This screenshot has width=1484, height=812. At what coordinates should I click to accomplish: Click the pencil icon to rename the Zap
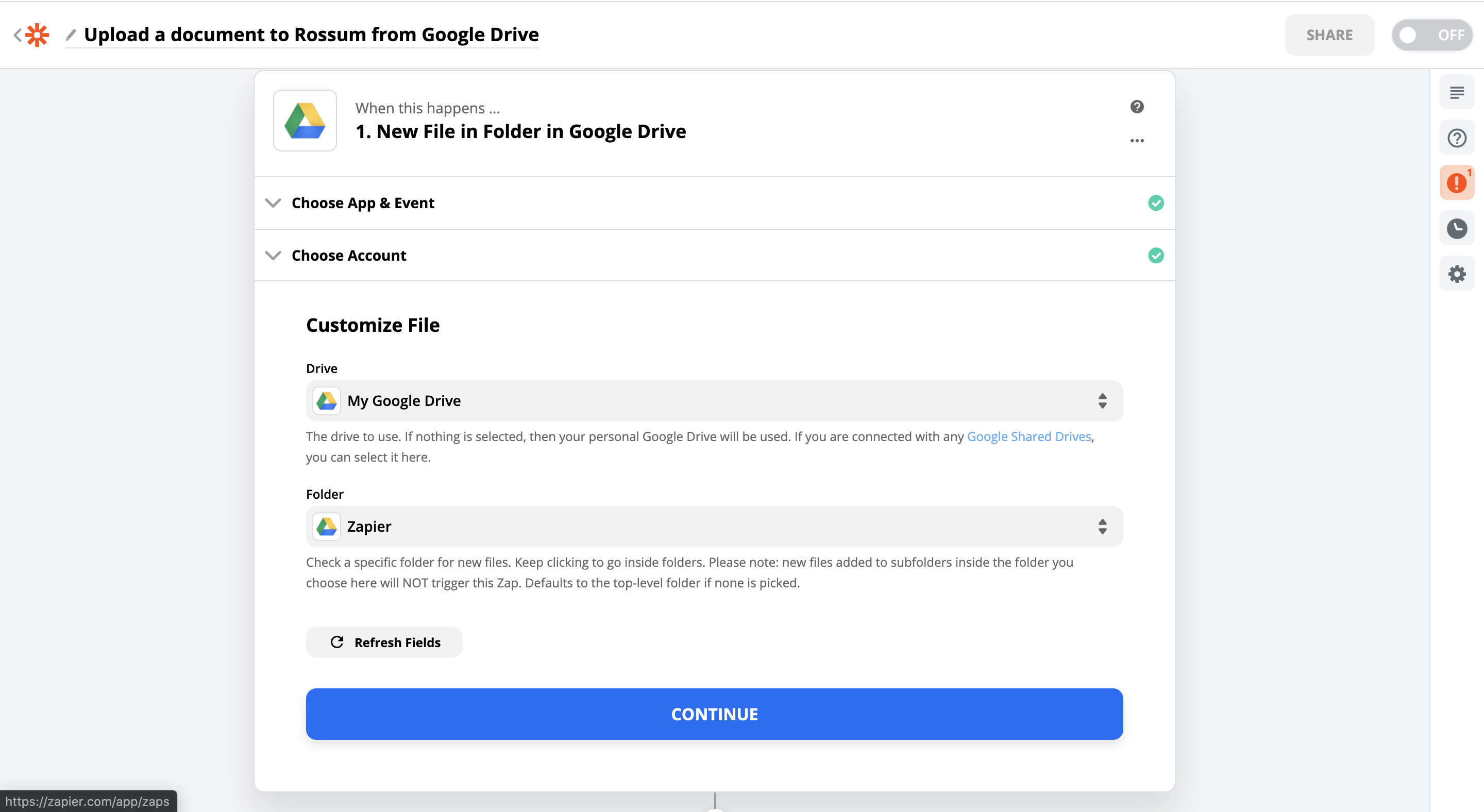click(x=71, y=35)
